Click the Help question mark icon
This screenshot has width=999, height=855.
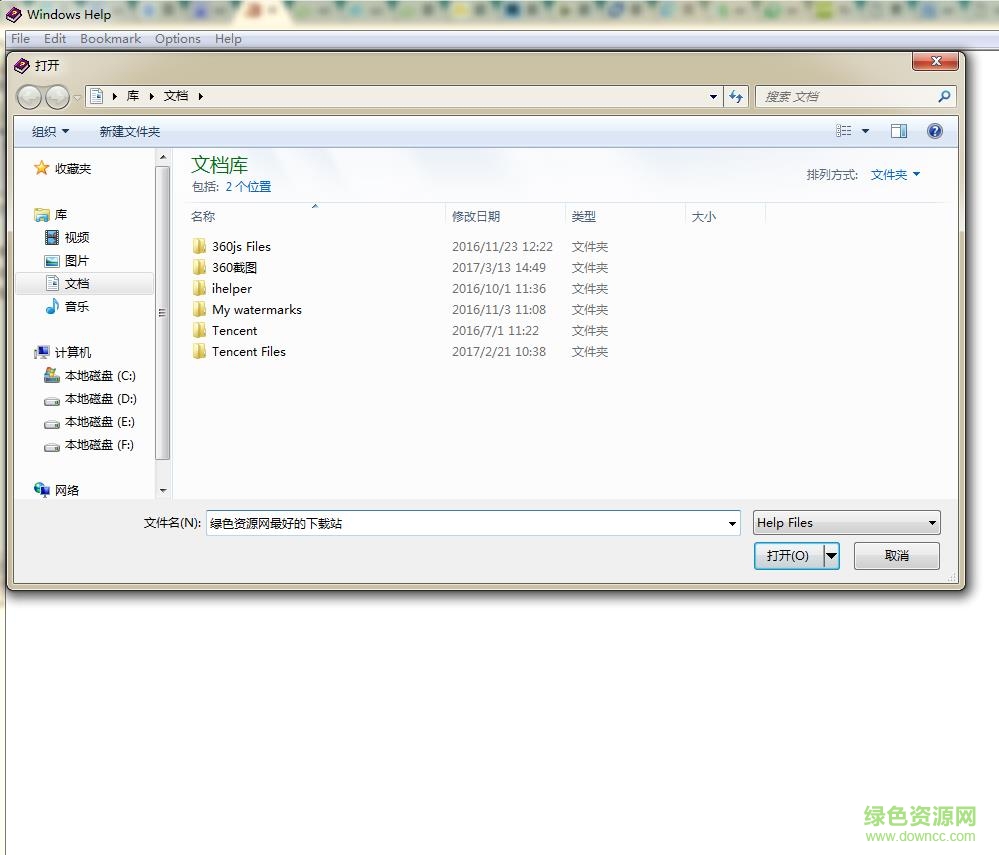tap(934, 130)
